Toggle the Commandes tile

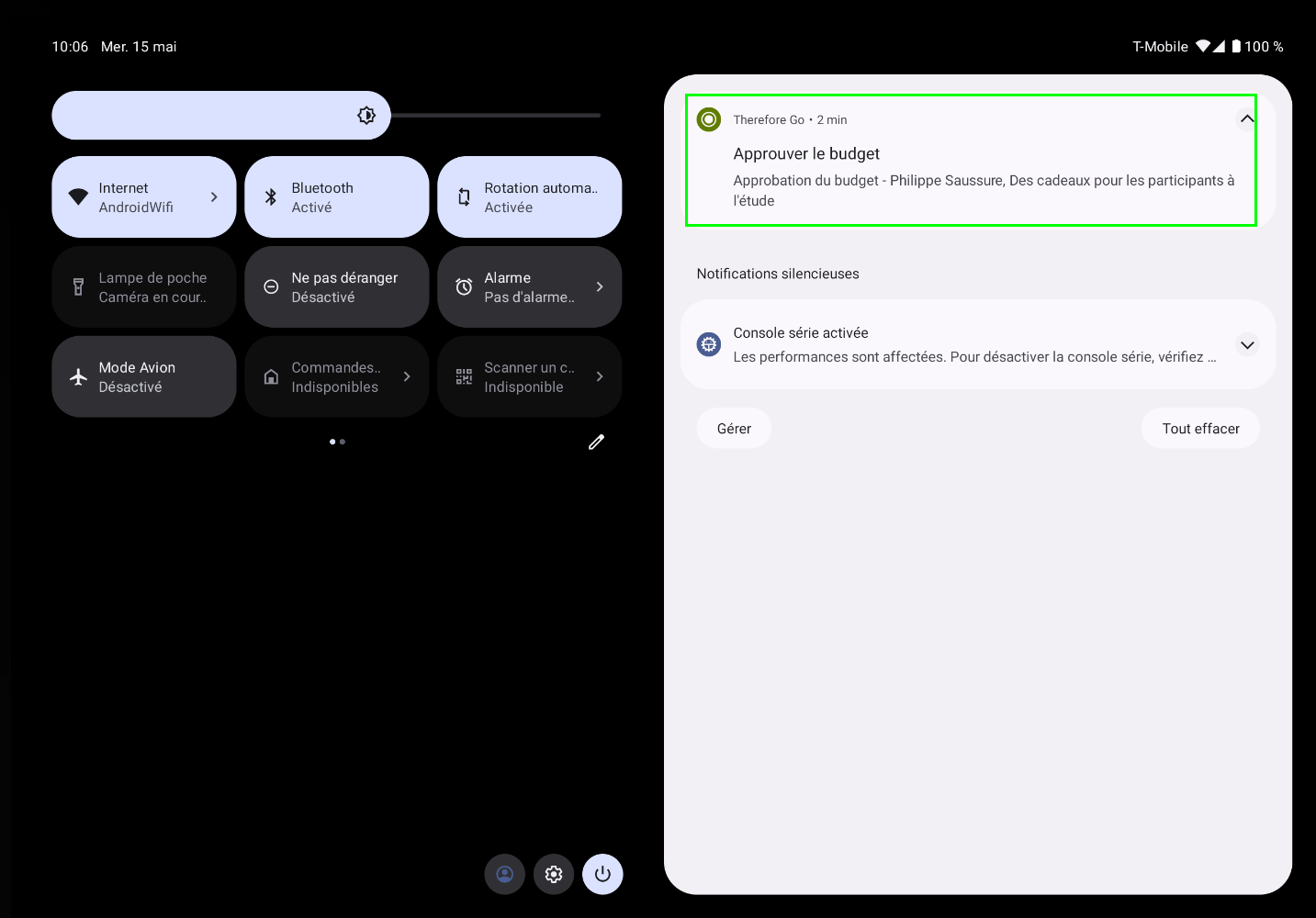point(337,377)
